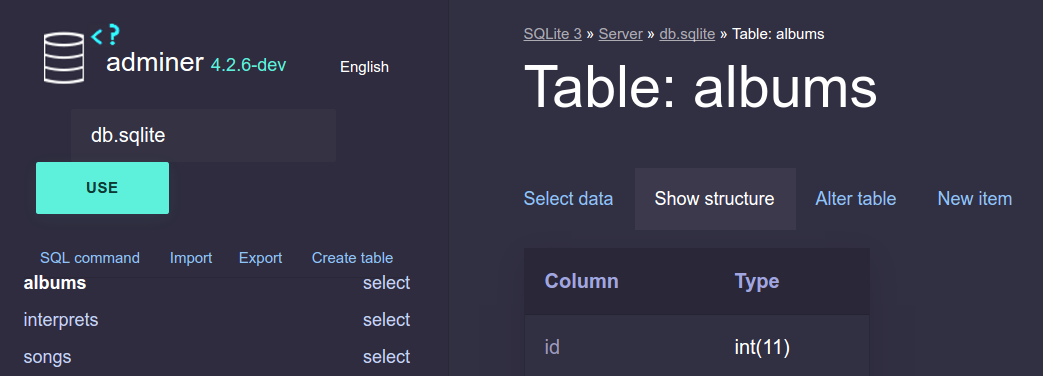Open the Export link

[x=260, y=258]
